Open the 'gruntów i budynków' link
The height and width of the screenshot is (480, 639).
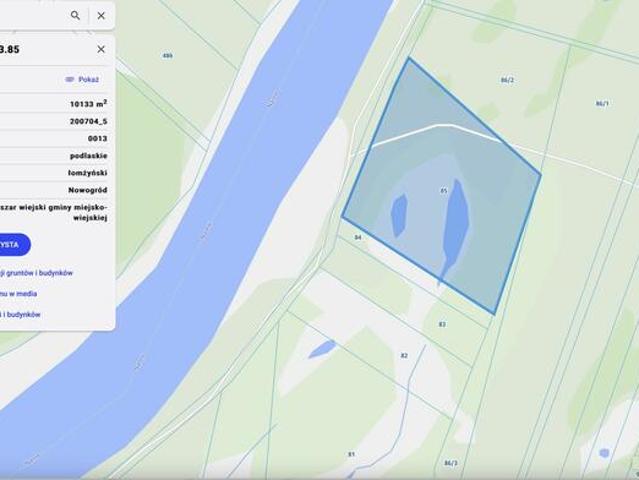[x=36, y=273]
